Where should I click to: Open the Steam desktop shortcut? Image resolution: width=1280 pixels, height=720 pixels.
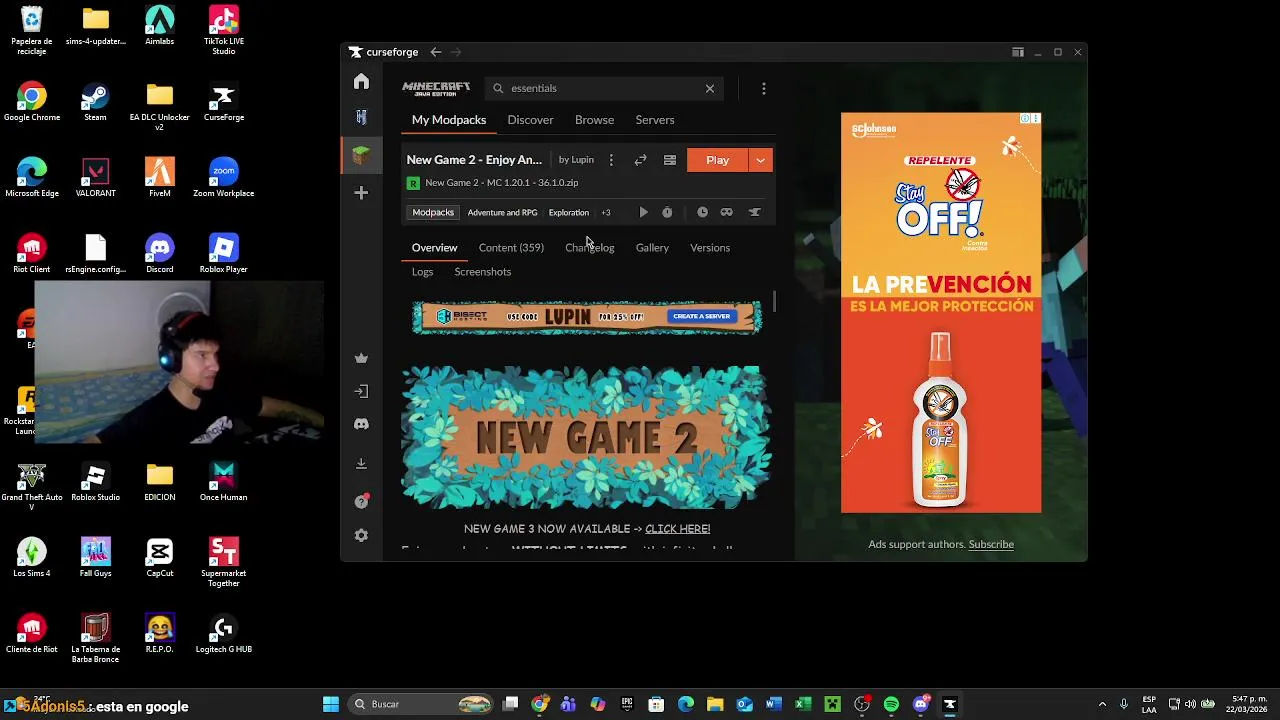[95, 103]
